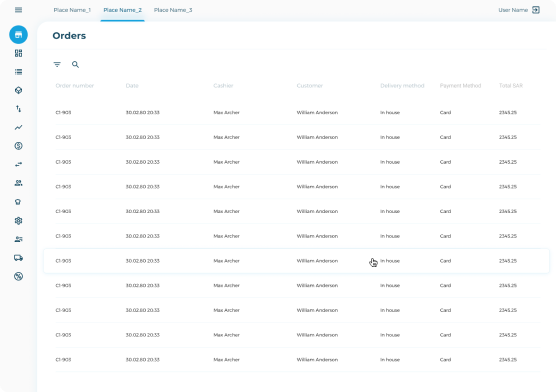
Task: Open the user with list lines icon
Action: [18, 239]
